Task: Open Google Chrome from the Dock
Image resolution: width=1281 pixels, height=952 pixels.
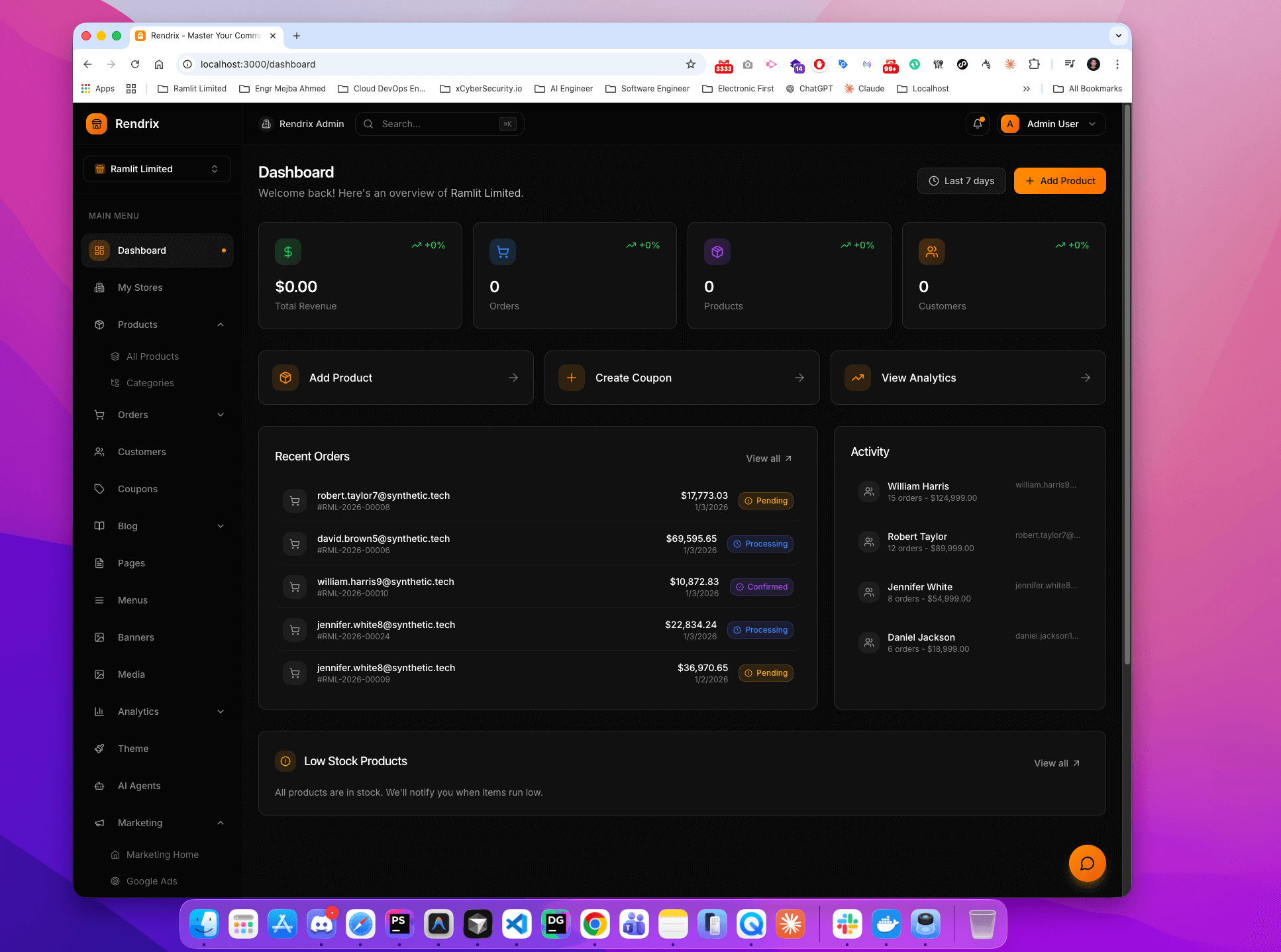Action: pos(595,924)
